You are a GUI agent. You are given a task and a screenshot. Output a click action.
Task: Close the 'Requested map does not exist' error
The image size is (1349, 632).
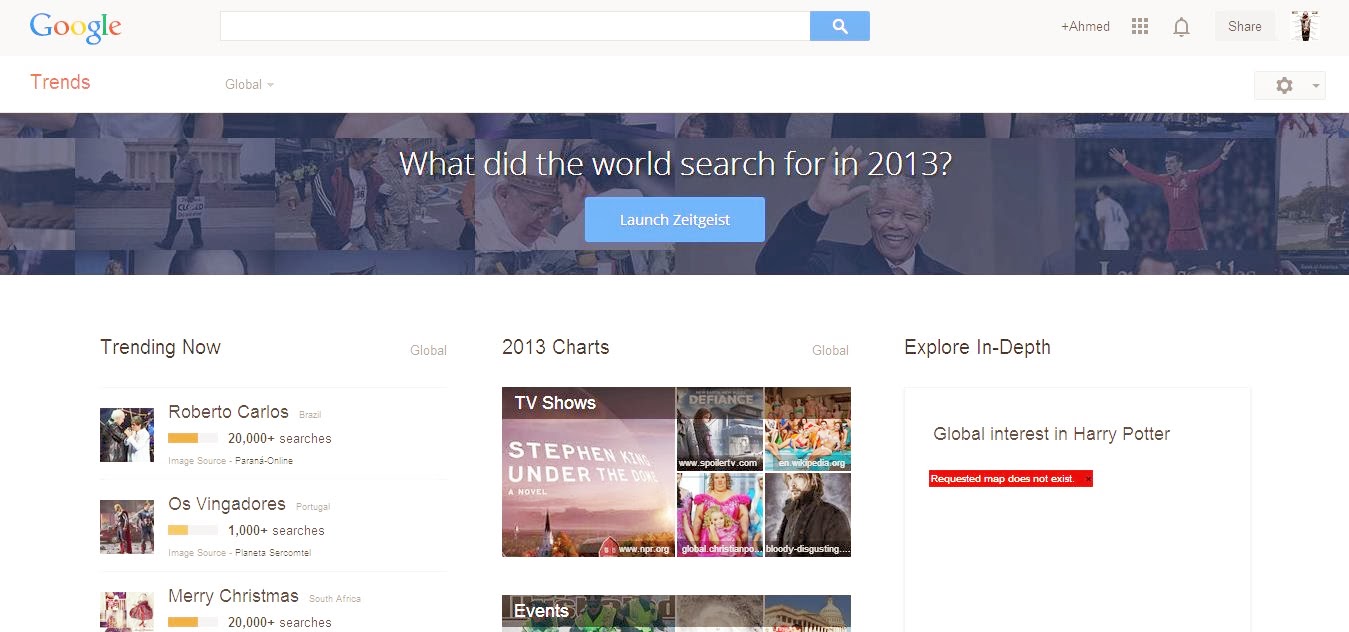[1088, 480]
